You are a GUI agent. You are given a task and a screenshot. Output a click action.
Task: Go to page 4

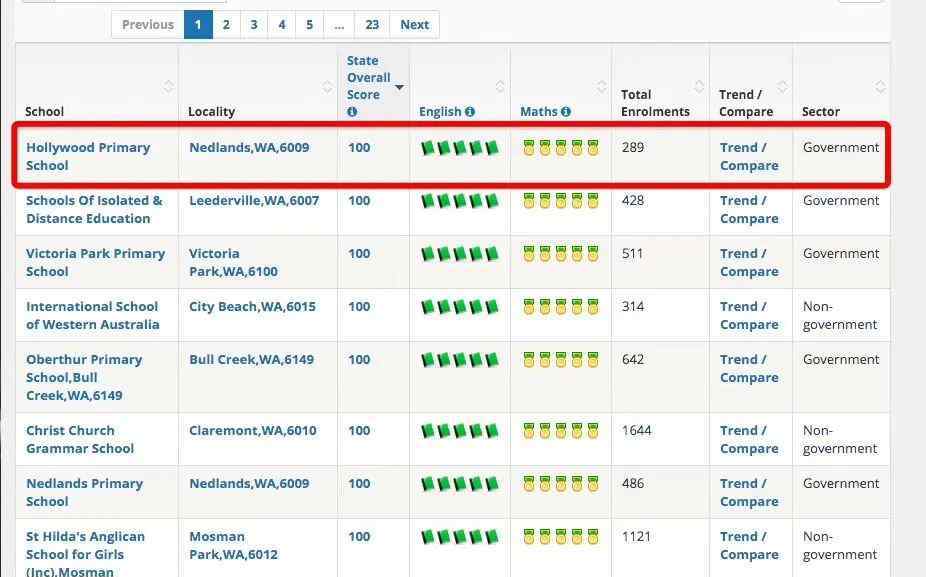click(282, 25)
